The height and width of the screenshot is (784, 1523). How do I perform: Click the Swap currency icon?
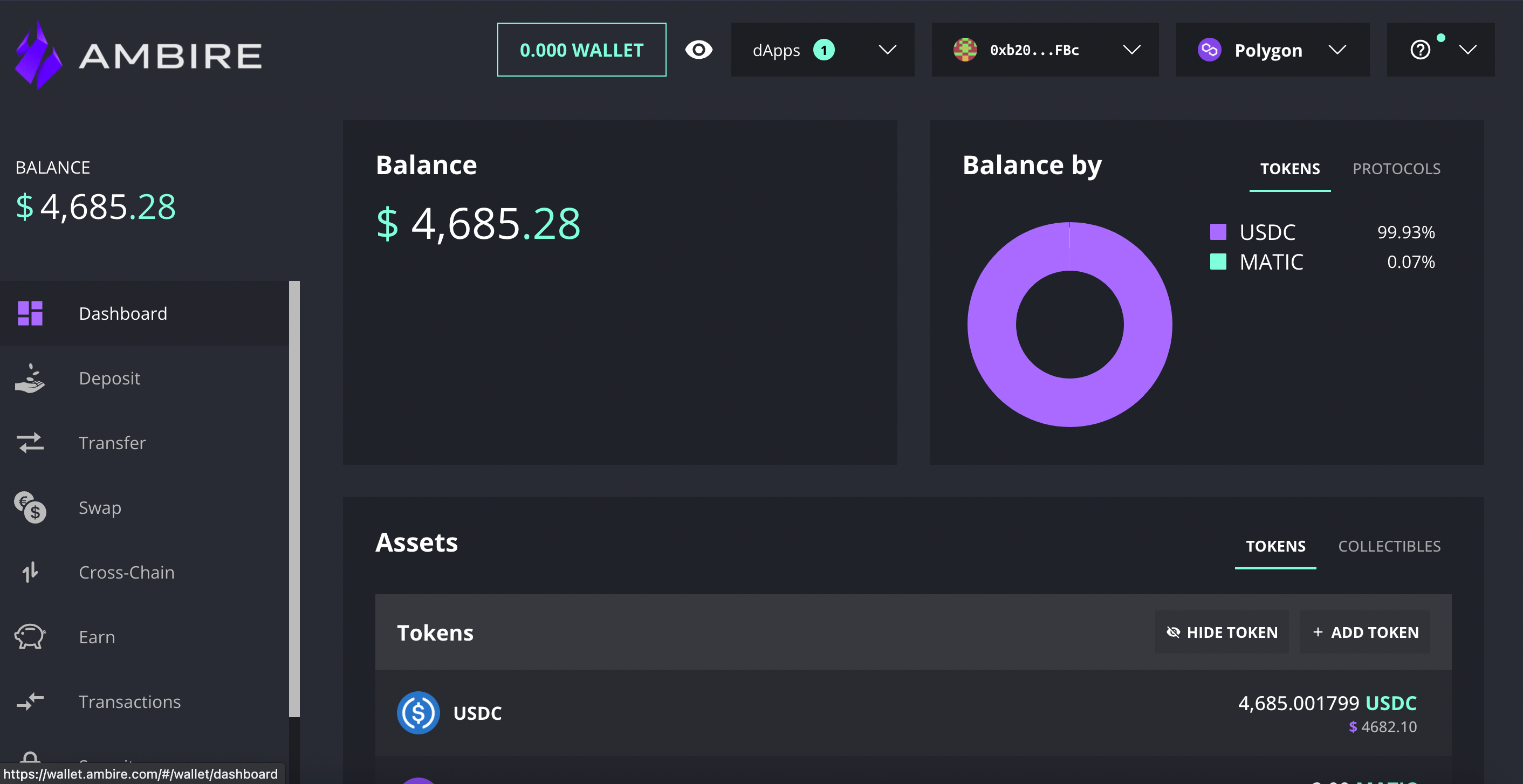30,508
